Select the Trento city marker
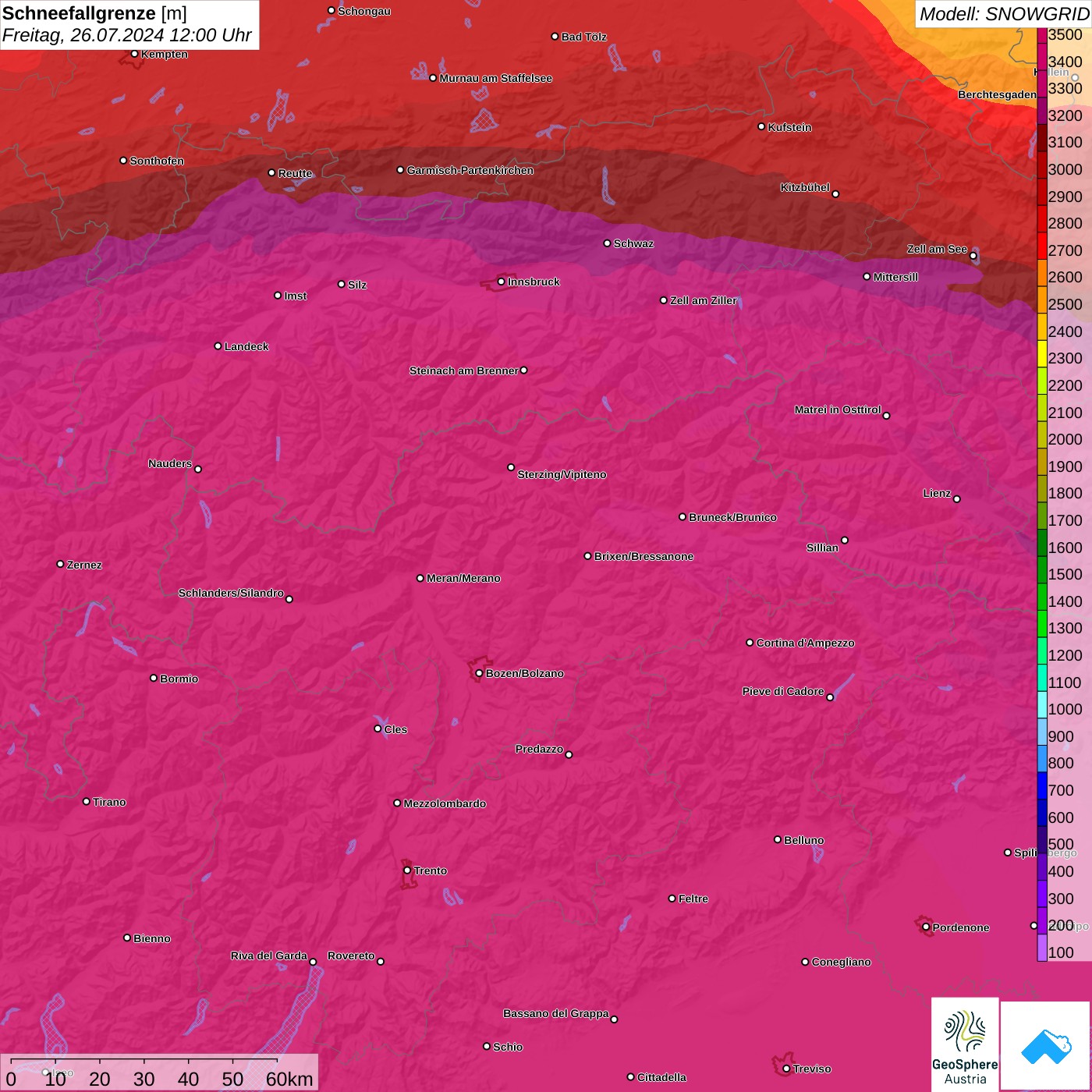 click(407, 870)
